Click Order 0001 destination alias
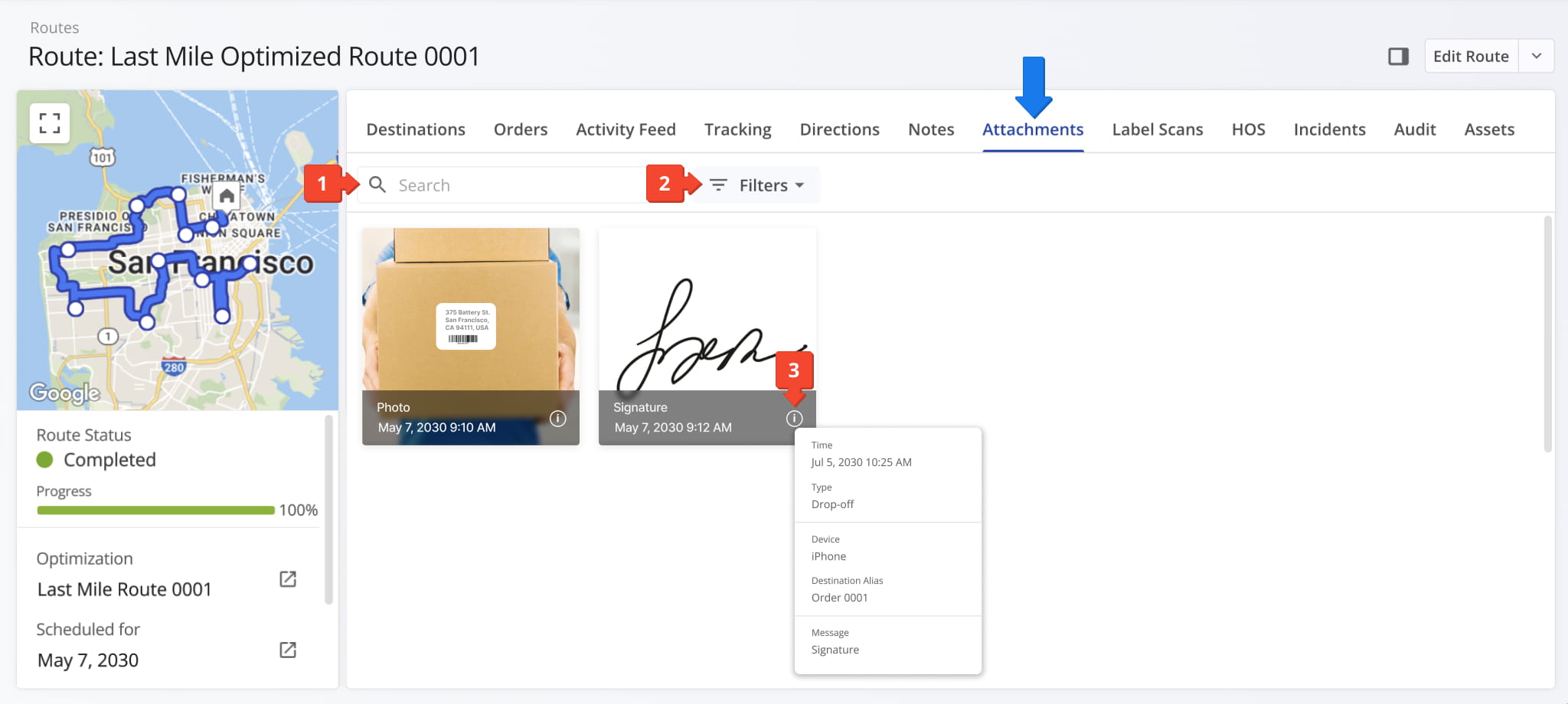This screenshot has height=704, width=1568. (840, 598)
